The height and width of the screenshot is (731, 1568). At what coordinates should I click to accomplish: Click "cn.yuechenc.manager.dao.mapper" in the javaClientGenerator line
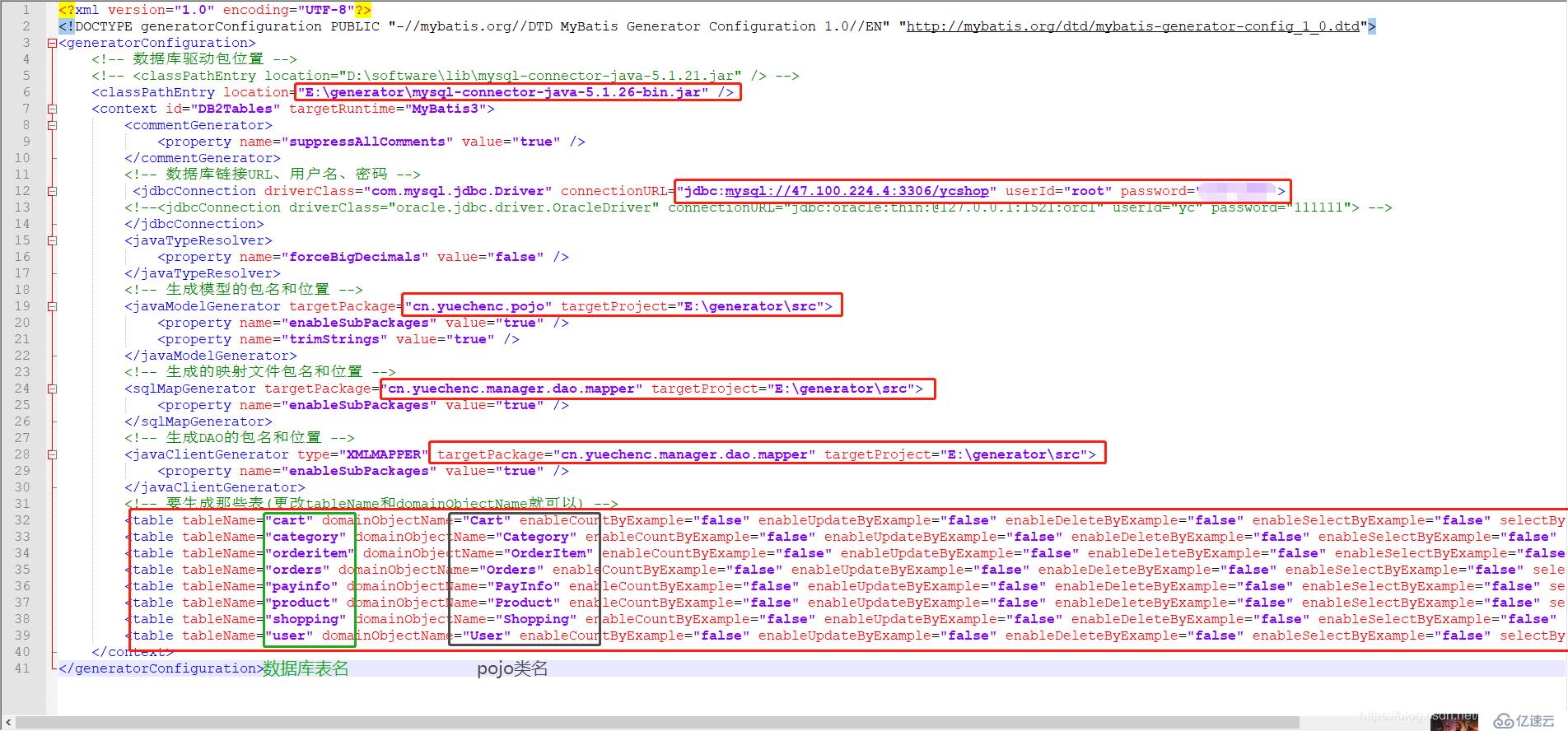coord(684,454)
